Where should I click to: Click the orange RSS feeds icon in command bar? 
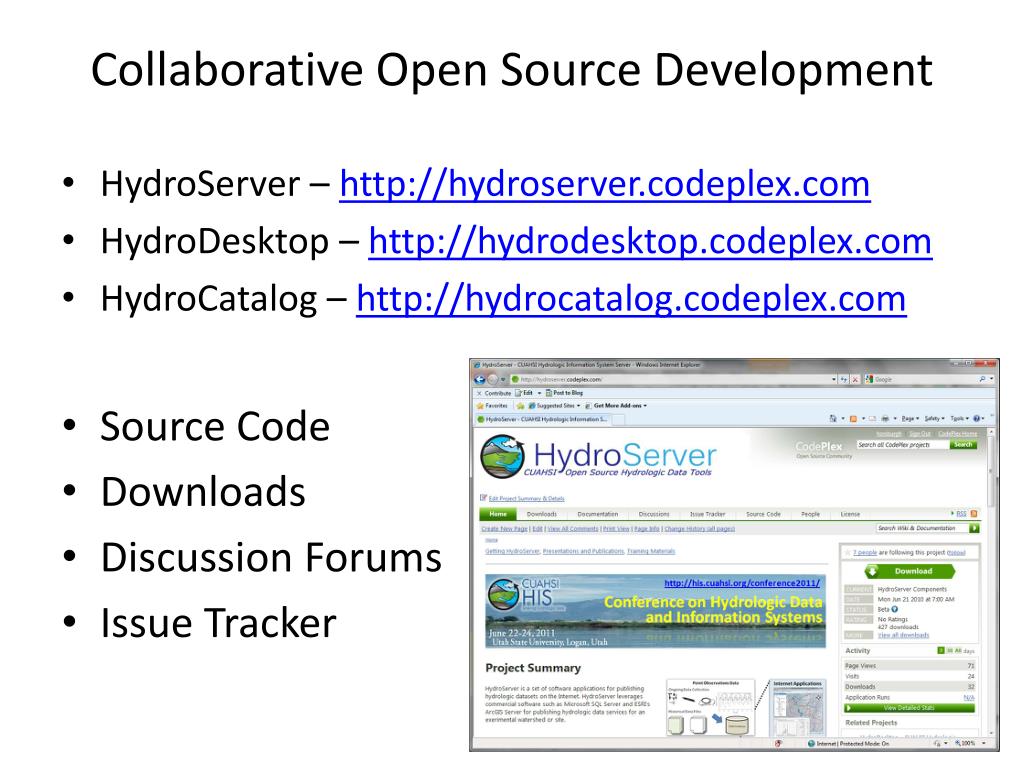(853, 419)
